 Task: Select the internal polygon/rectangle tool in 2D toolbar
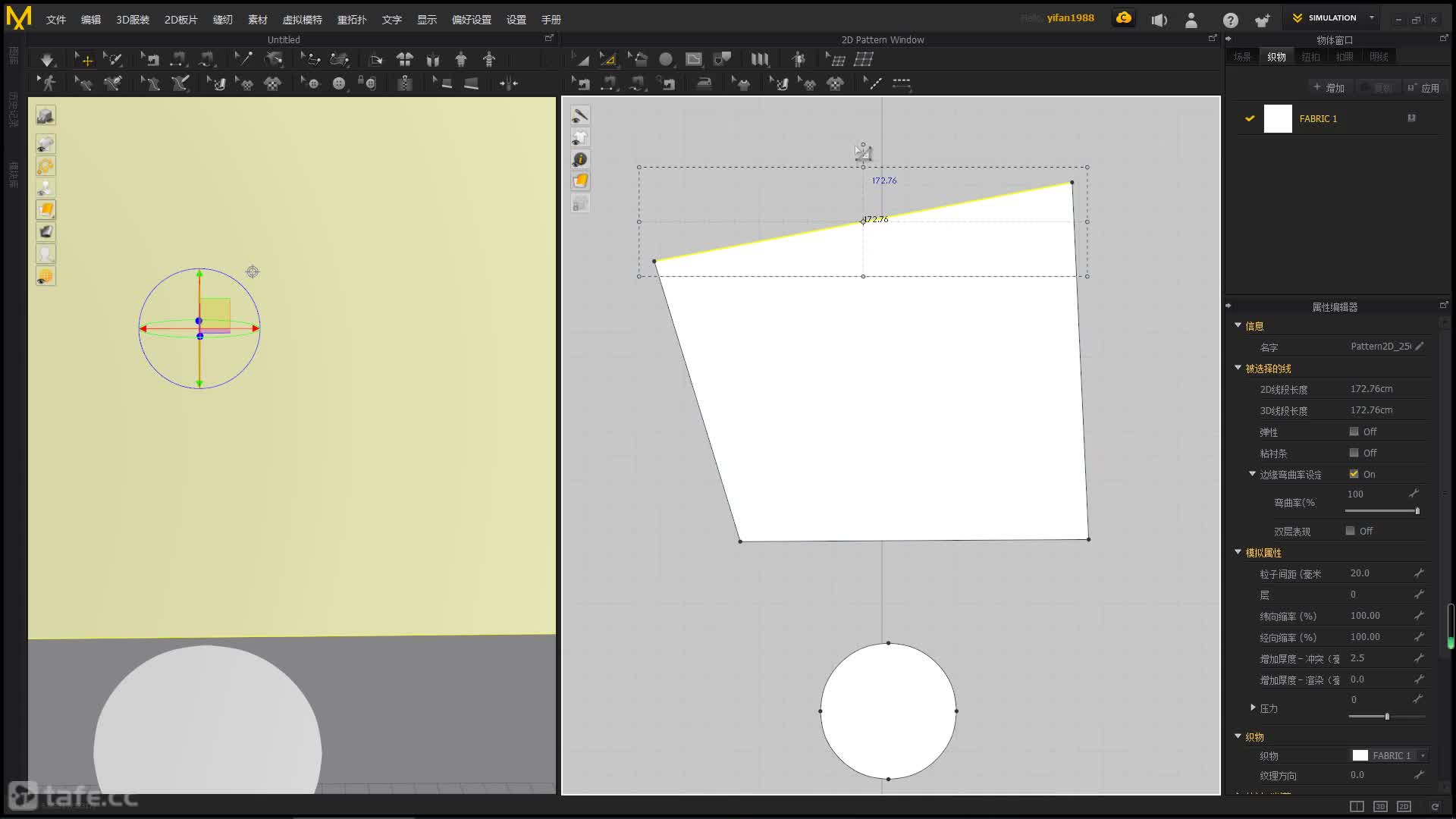[694, 59]
